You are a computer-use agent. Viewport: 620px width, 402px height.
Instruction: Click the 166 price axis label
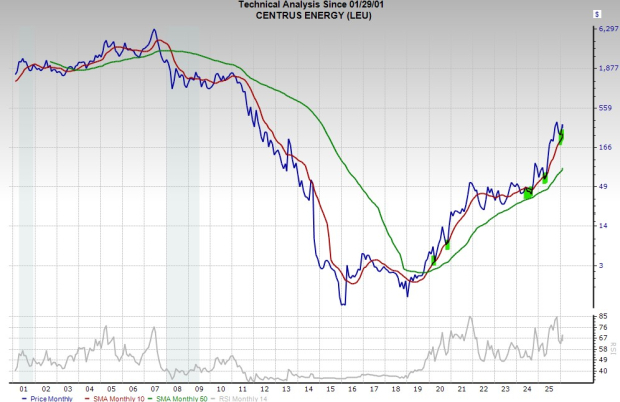(x=604, y=148)
